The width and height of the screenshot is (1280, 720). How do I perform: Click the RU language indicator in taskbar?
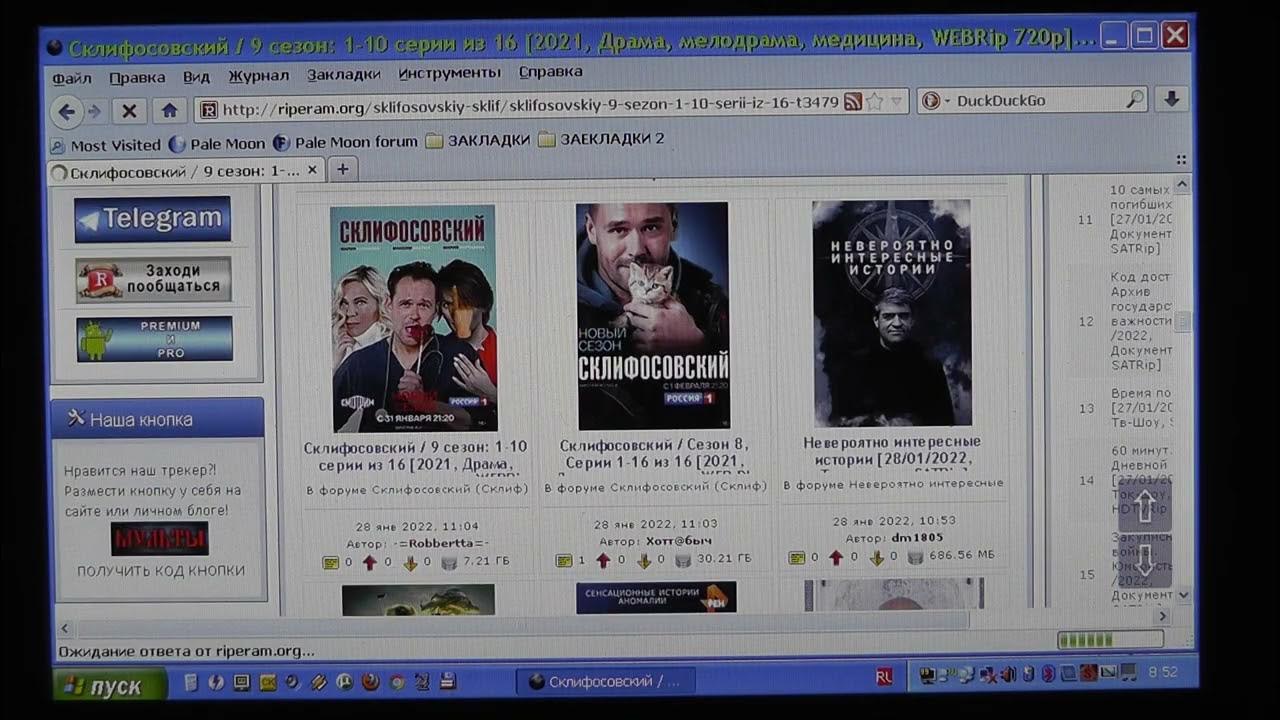click(x=884, y=677)
